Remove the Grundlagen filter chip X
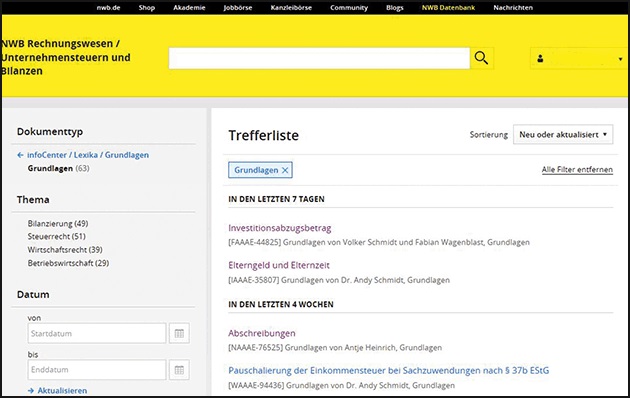This screenshot has height=398, width=630. (x=285, y=170)
